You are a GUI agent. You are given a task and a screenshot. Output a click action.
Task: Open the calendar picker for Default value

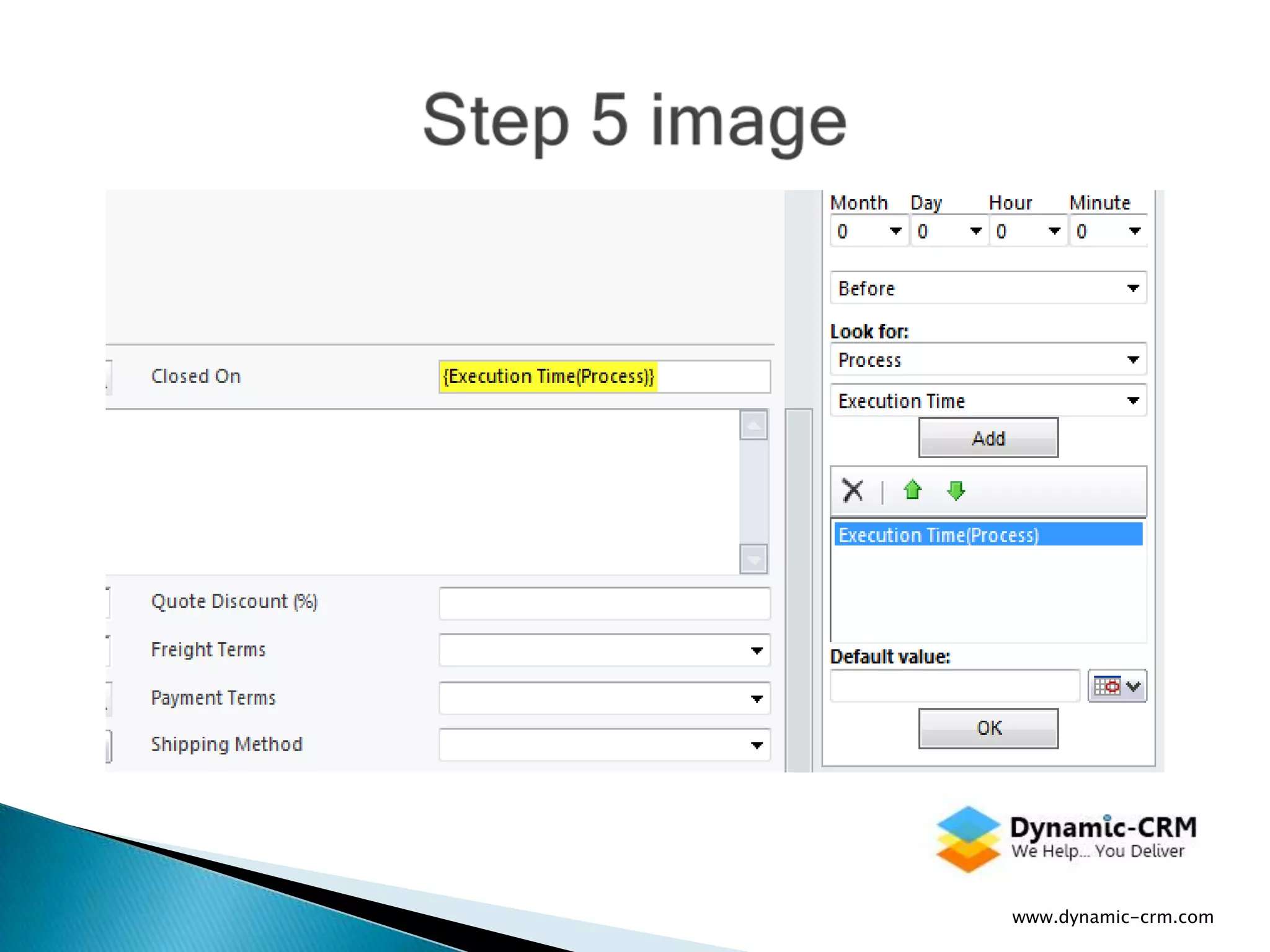click(x=1117, y=686)
